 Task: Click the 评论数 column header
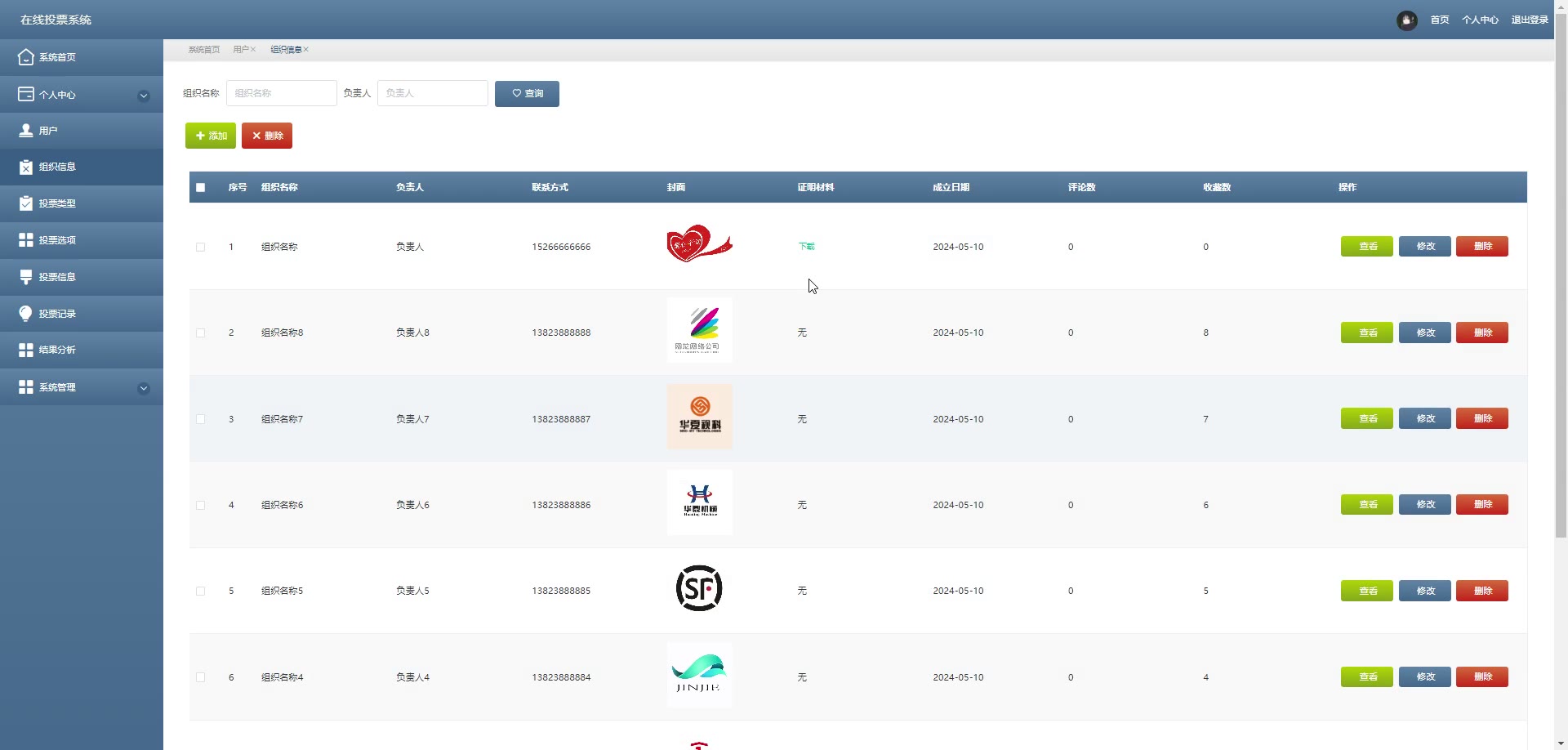pyautogui.click(x=1081, y=187)
